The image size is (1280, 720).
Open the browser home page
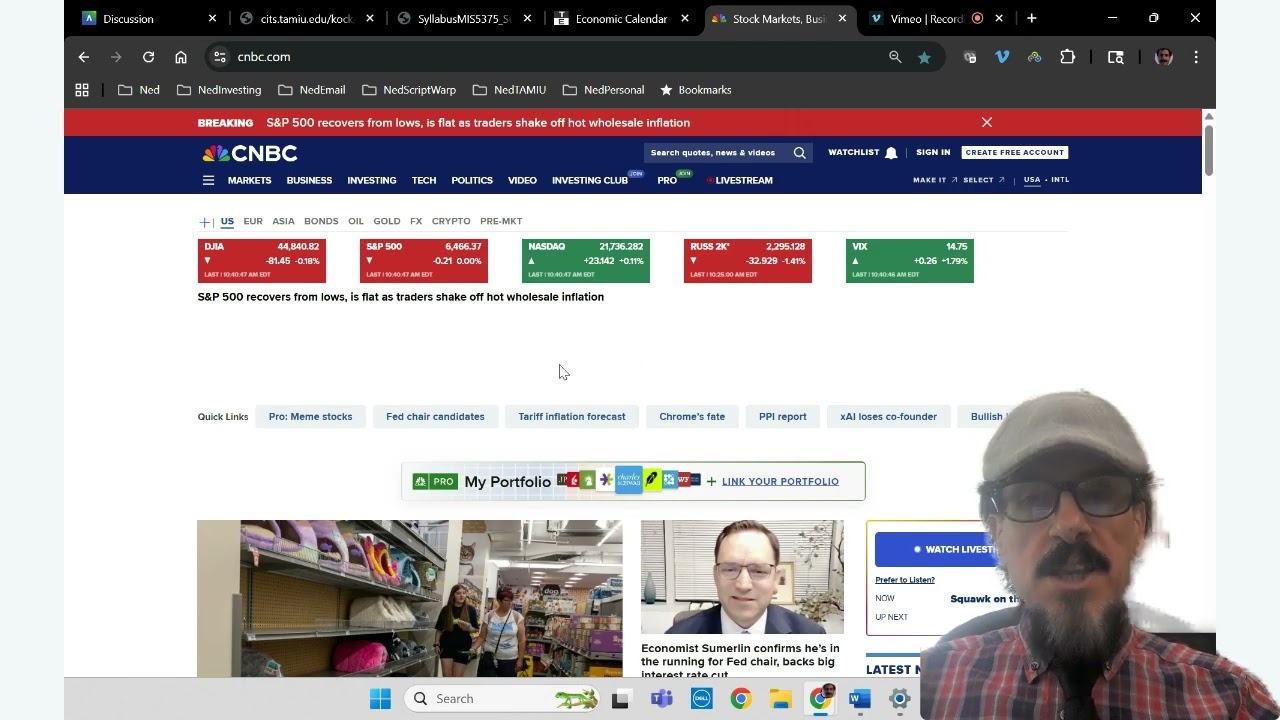pos(181,57)
